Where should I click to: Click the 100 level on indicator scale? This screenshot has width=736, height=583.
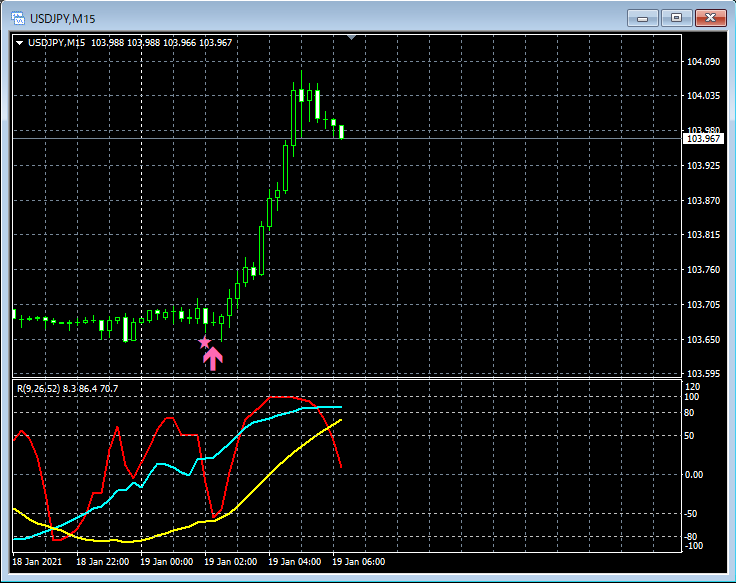tap(693, 397)
